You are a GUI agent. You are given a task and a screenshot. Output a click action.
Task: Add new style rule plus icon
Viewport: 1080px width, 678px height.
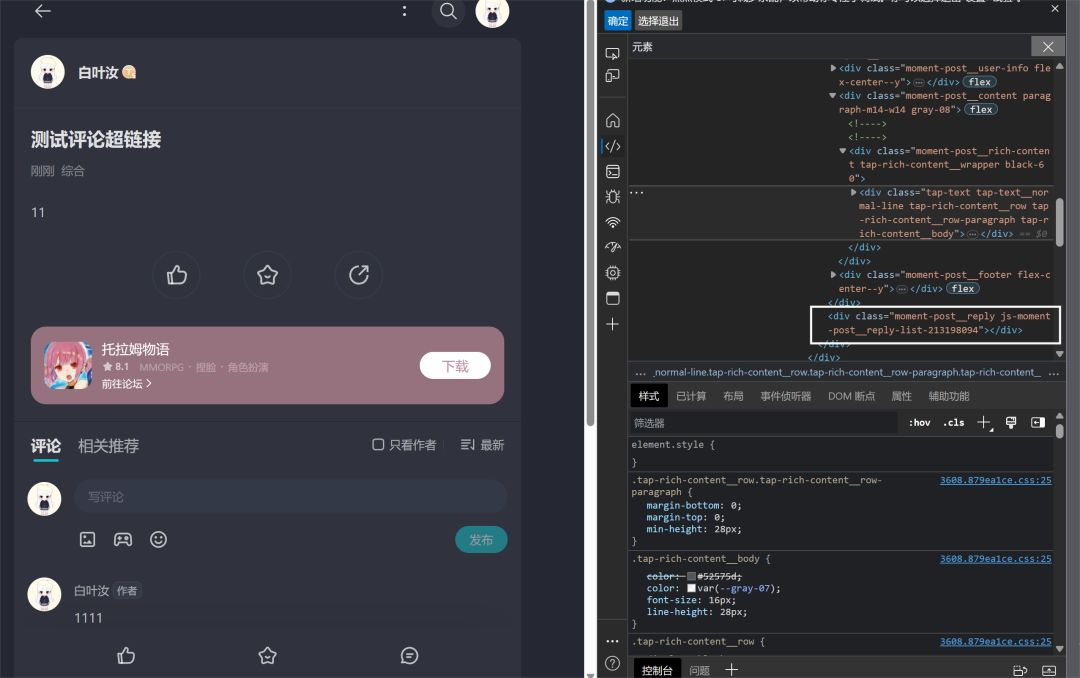point(985,423)
